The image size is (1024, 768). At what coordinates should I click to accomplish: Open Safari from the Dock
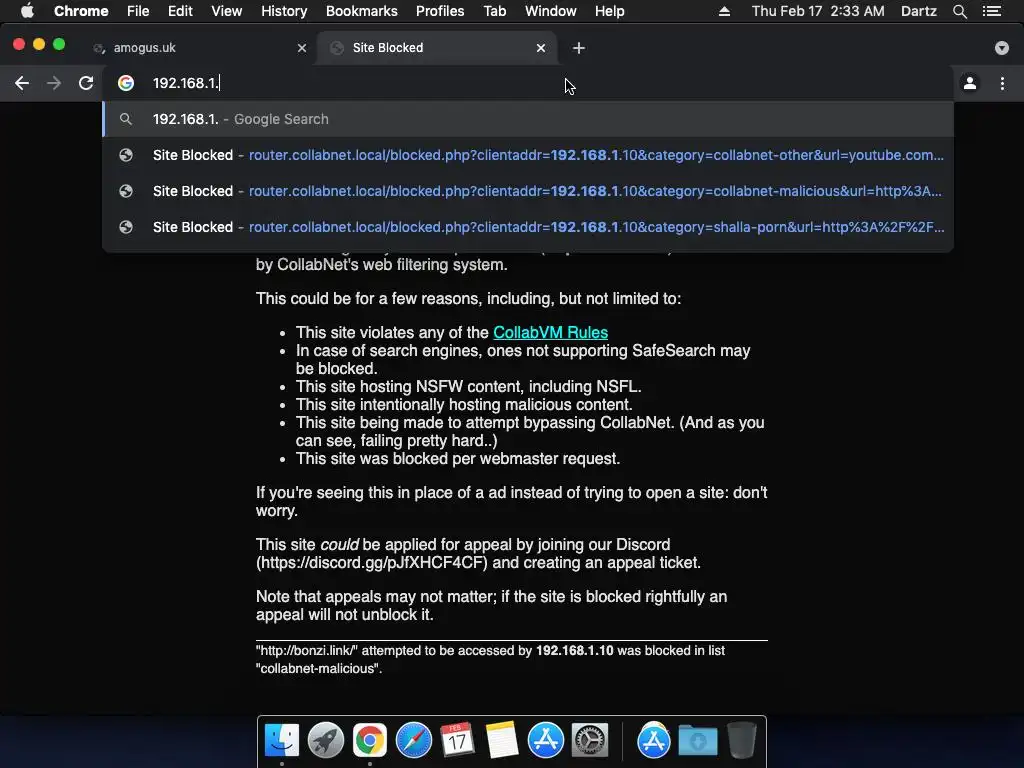[413, 741]
